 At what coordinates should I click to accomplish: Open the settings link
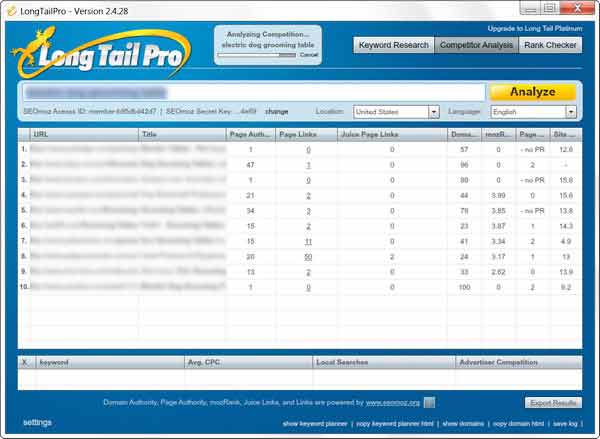click(37, 423)
